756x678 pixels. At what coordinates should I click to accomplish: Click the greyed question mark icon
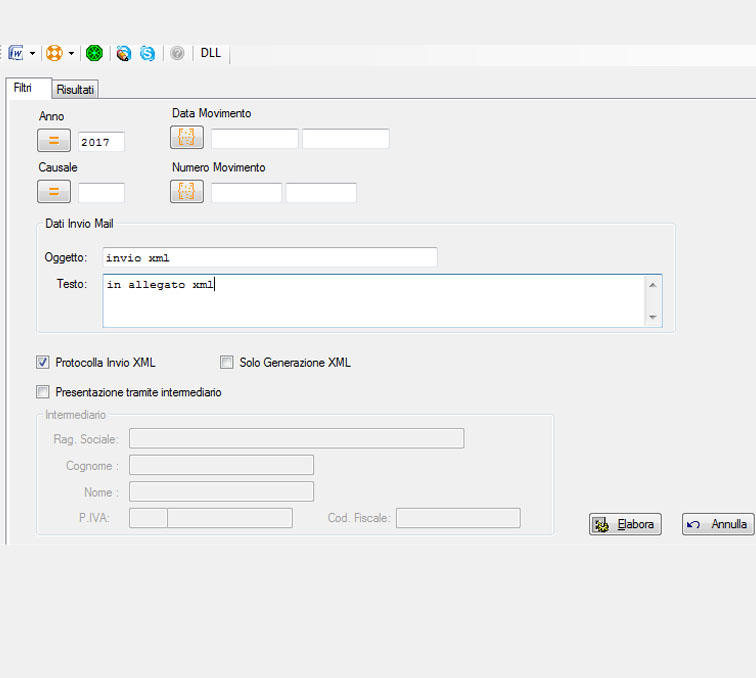click(177, 53)
